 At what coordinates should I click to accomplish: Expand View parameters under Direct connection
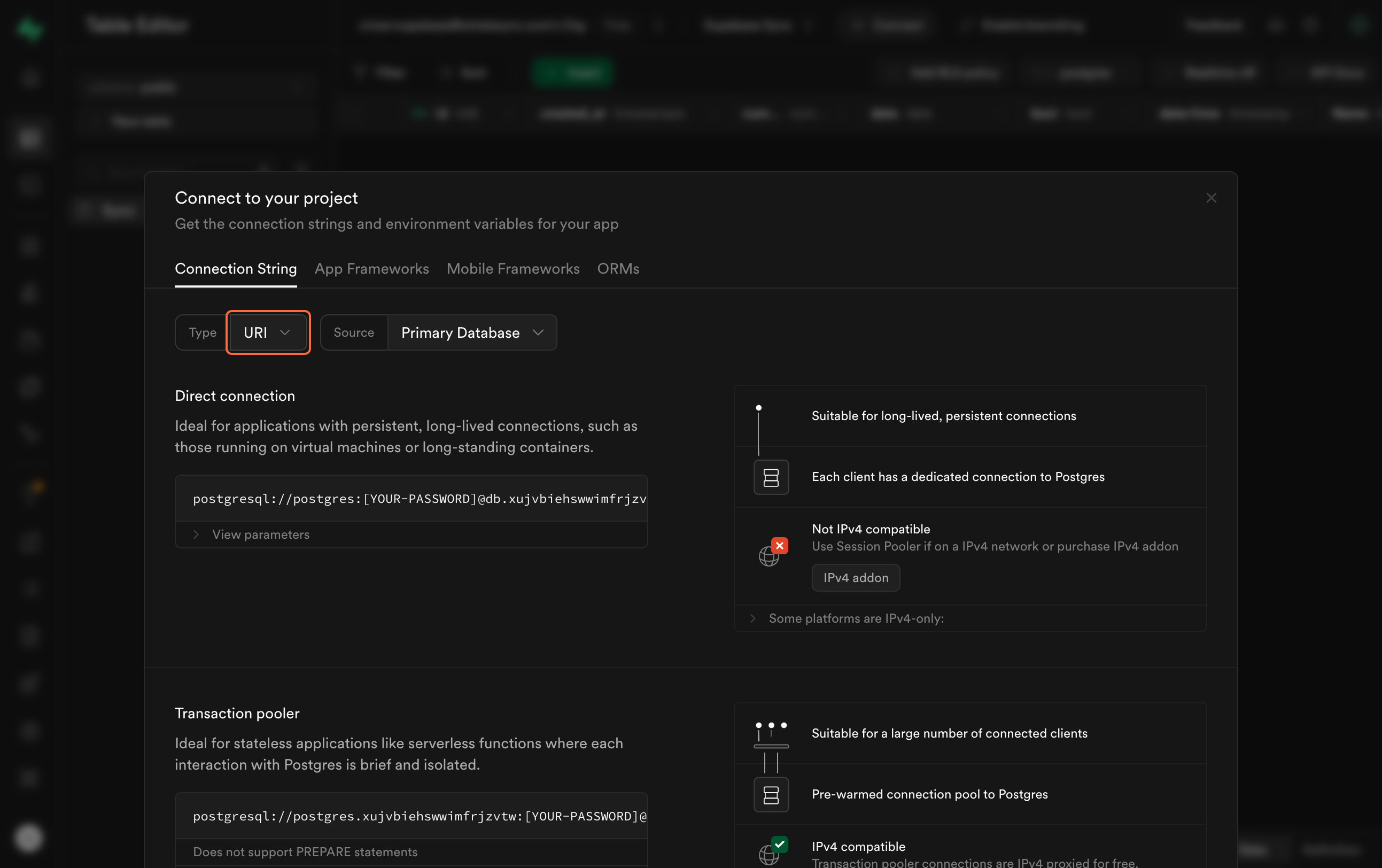(260, 534)
